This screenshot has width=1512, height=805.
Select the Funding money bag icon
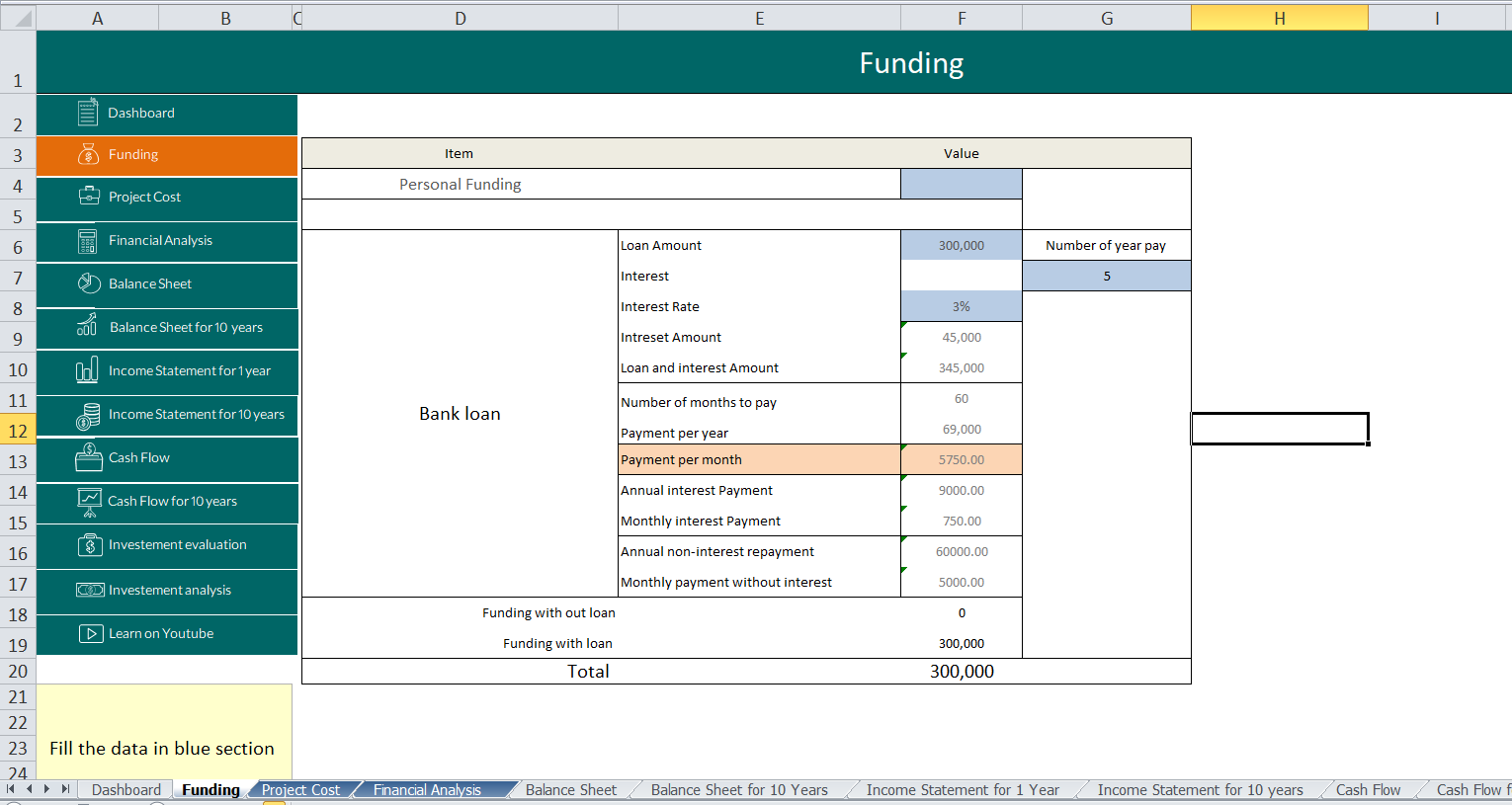pyautogui.click(x=87, y=155)
